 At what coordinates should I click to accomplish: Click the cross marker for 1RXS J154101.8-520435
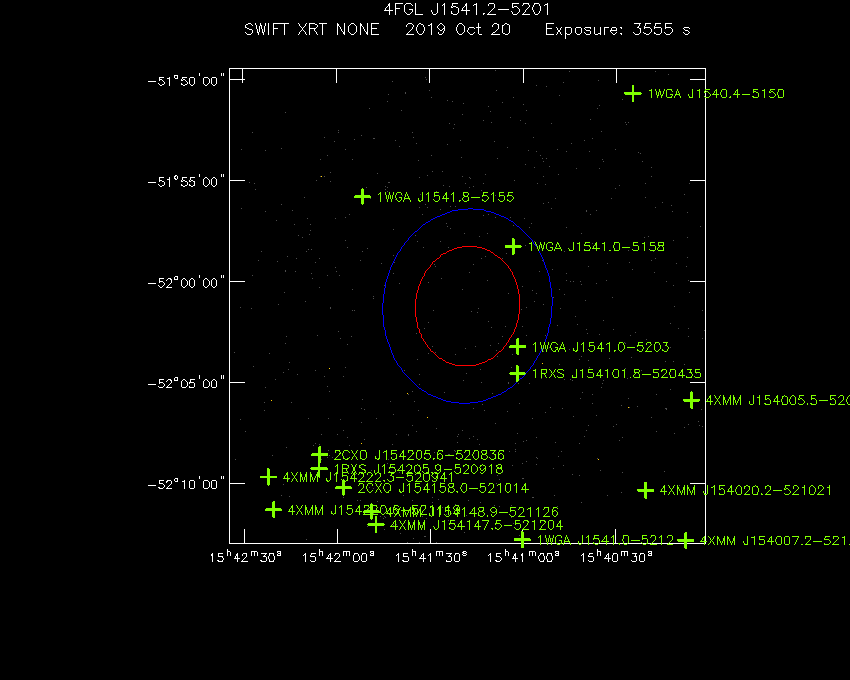coord(517,373)
